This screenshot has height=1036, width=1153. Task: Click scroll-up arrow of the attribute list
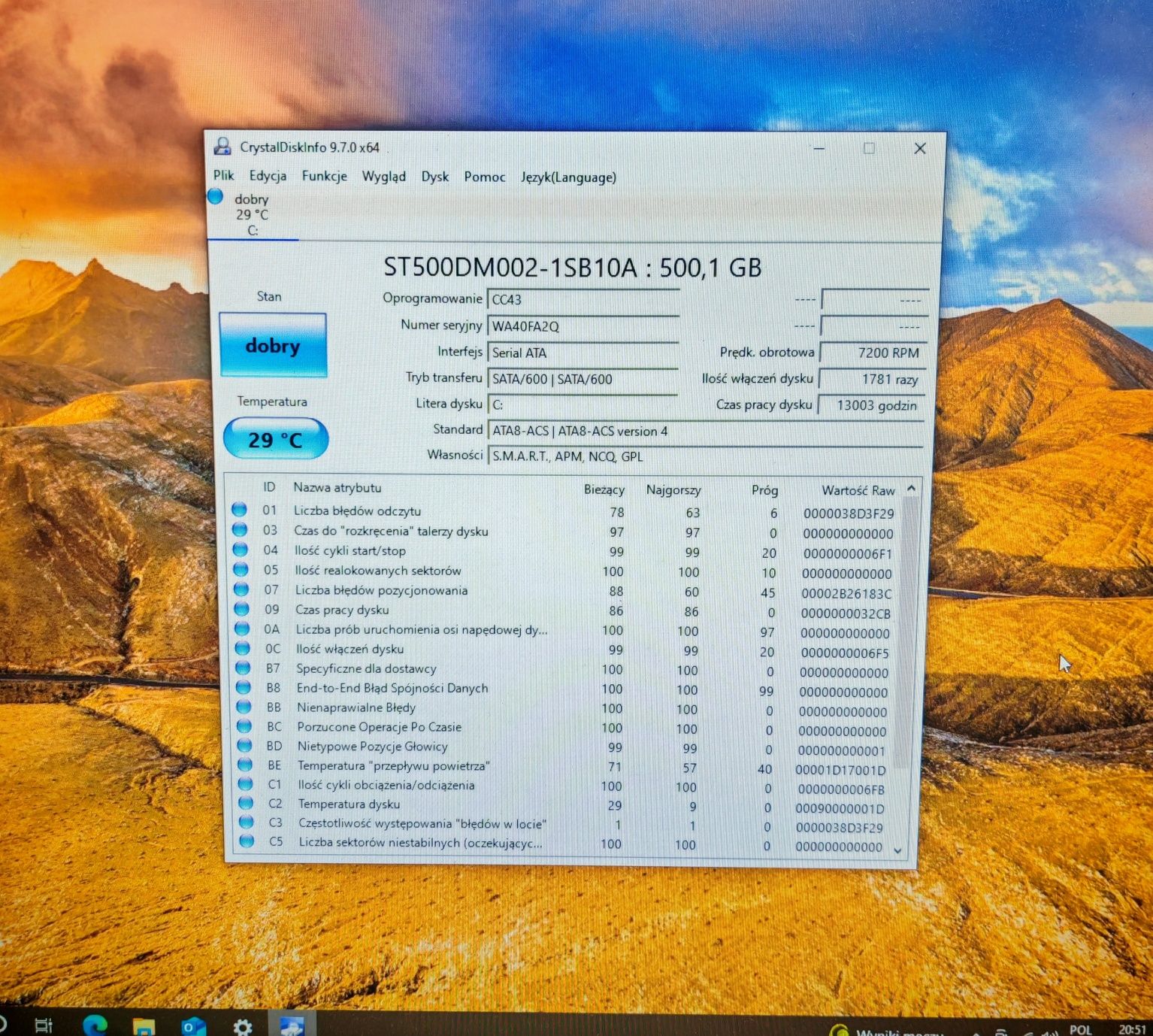[x=911, y=489]
